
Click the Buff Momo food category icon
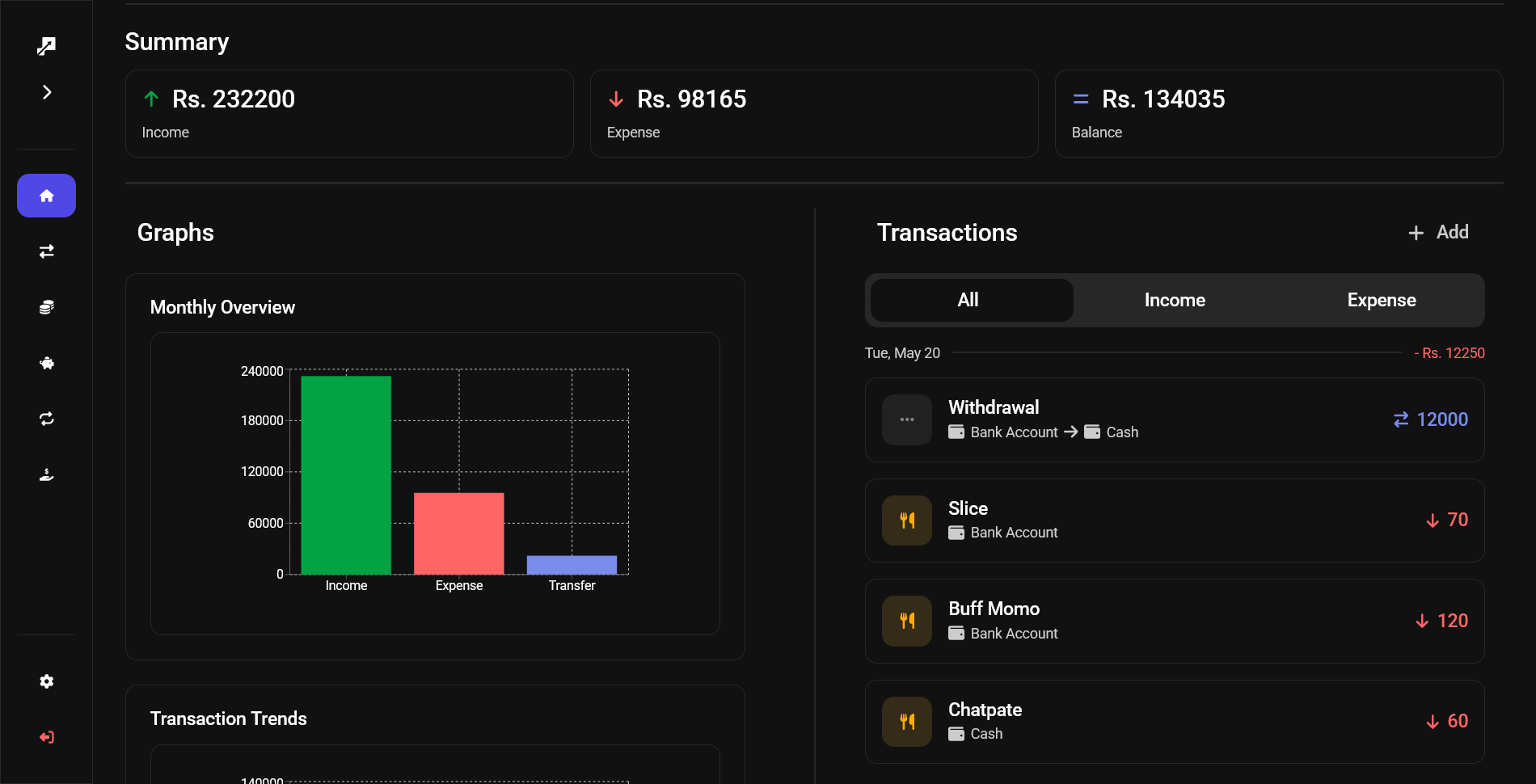coord(907,621)
